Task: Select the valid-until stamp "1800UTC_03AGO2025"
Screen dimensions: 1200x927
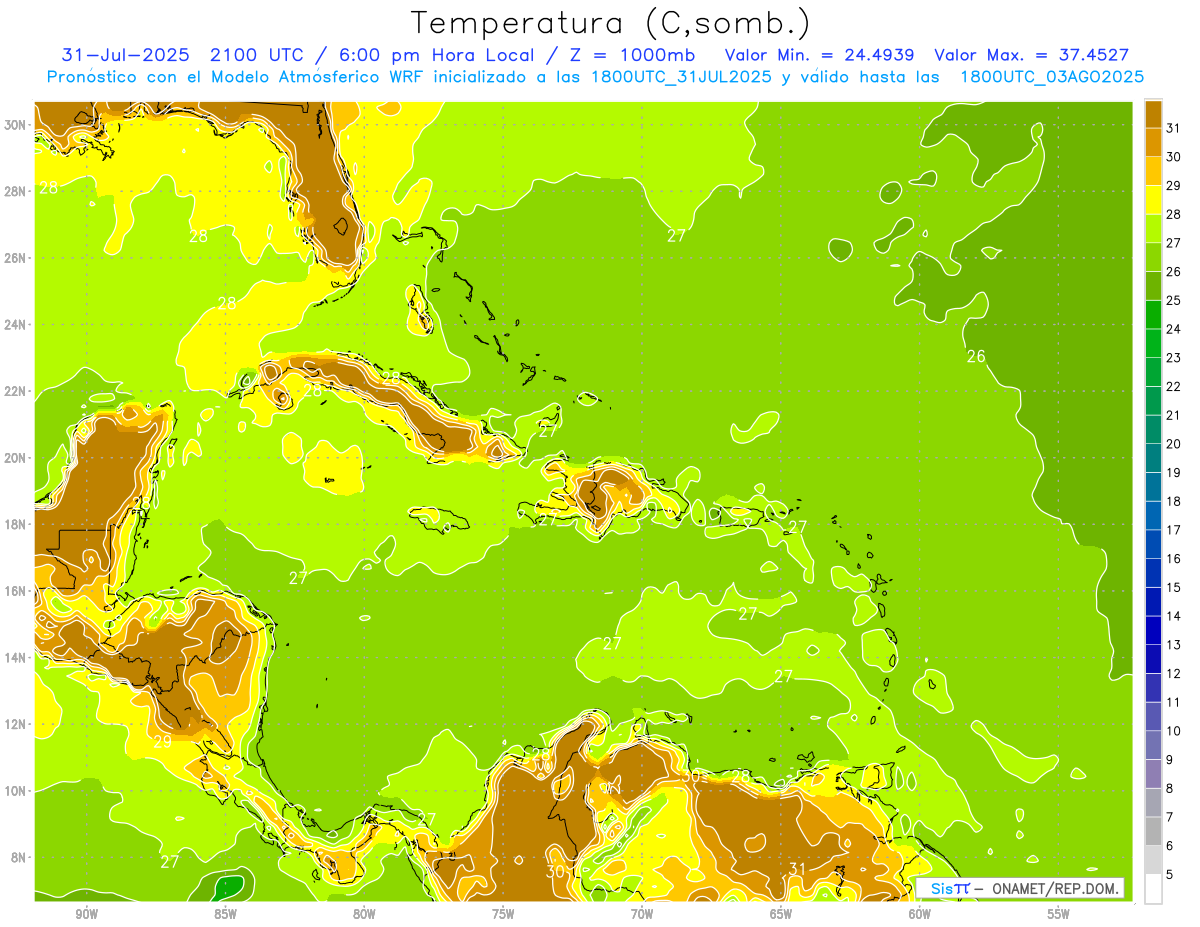Action: 1052,77
